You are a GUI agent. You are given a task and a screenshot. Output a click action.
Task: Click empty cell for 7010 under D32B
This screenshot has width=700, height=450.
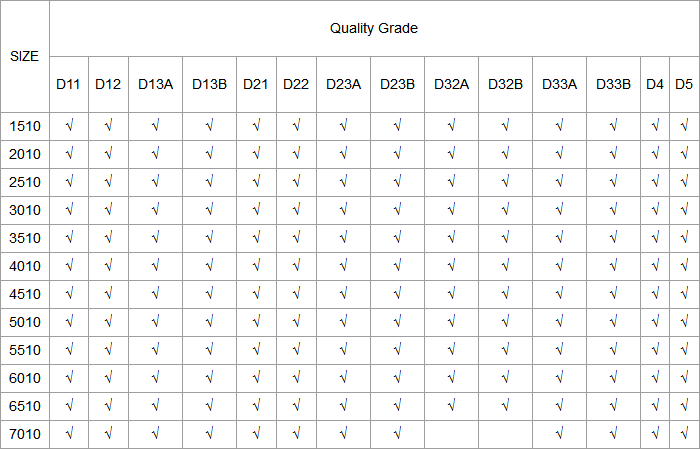505,434
